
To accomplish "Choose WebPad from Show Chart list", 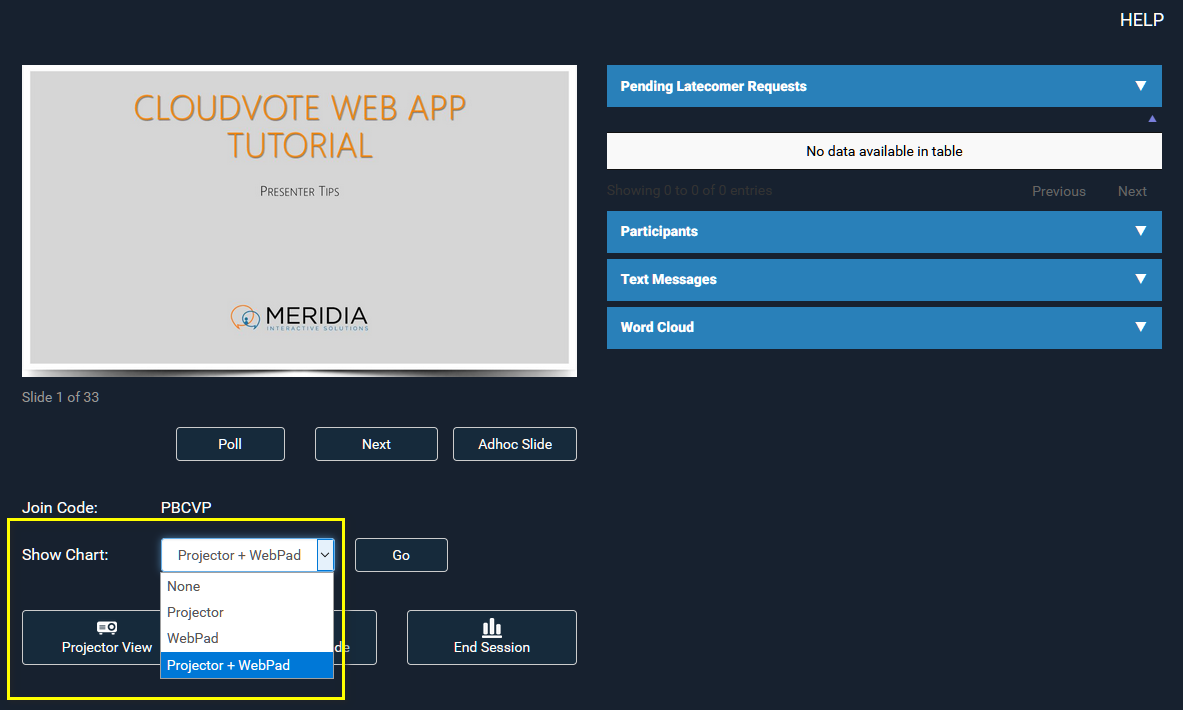I will pyautogui.click(x=247, y=638).
